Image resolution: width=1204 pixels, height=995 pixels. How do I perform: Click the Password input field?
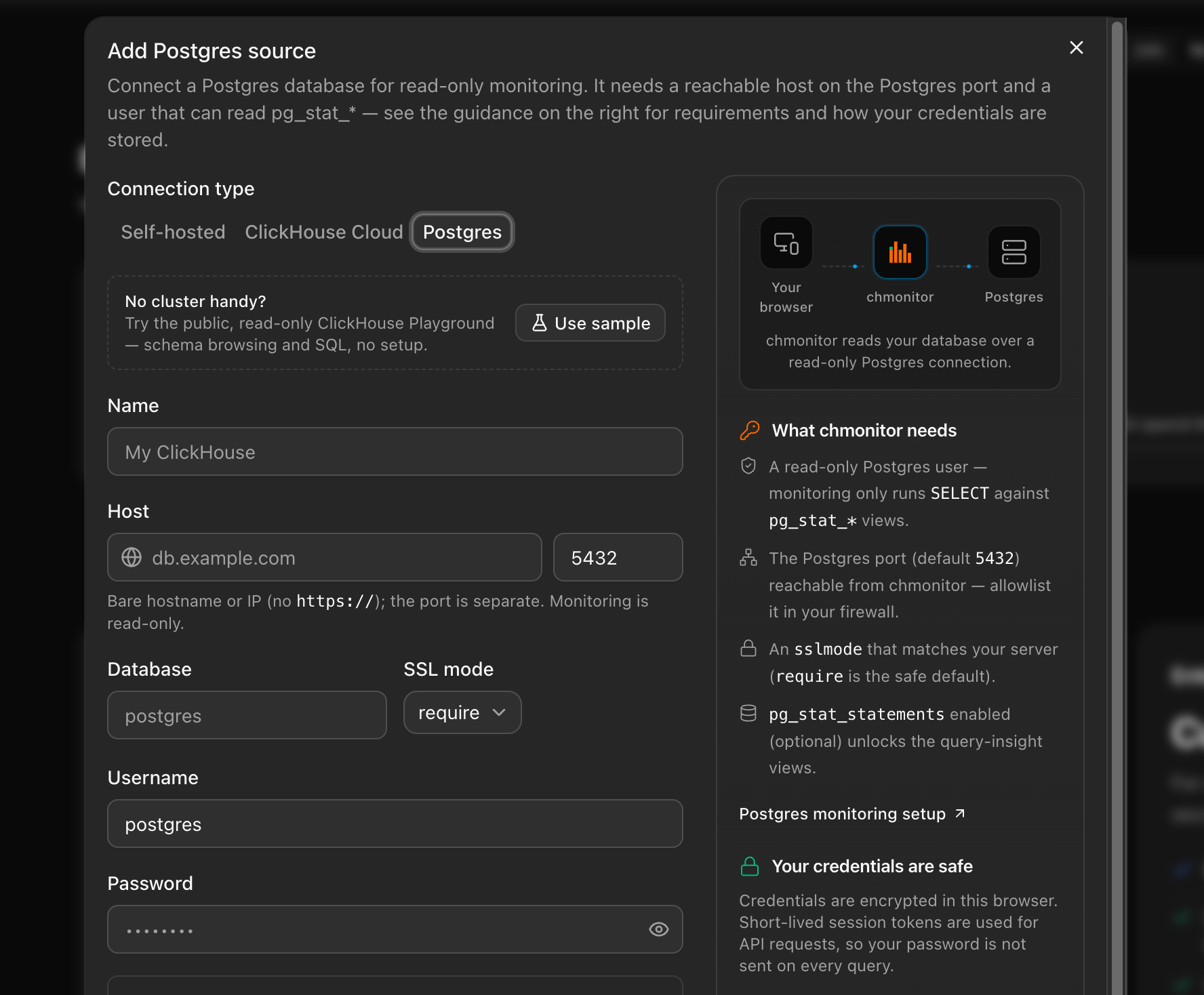[395, 930]
